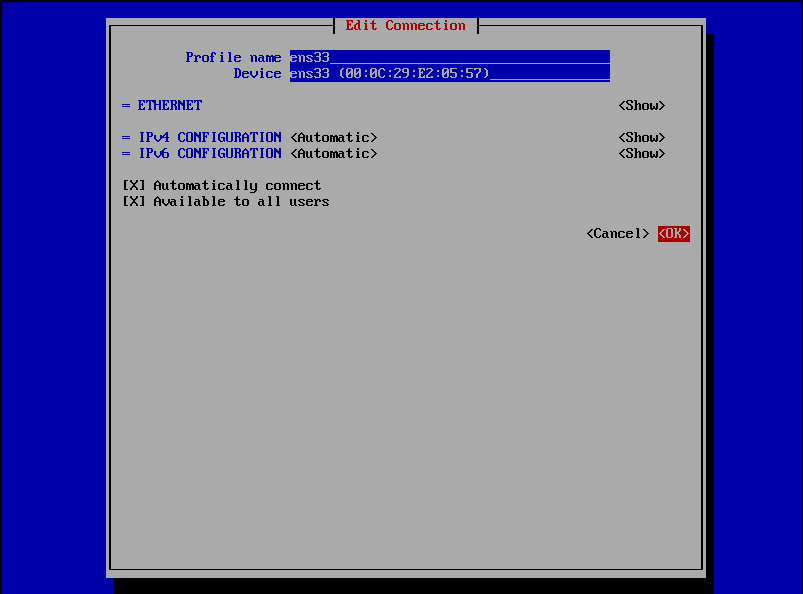The image size is (803, 594).
Task: Open IPv4 Automatic method dropdown
Action: [x=334, y=137]
